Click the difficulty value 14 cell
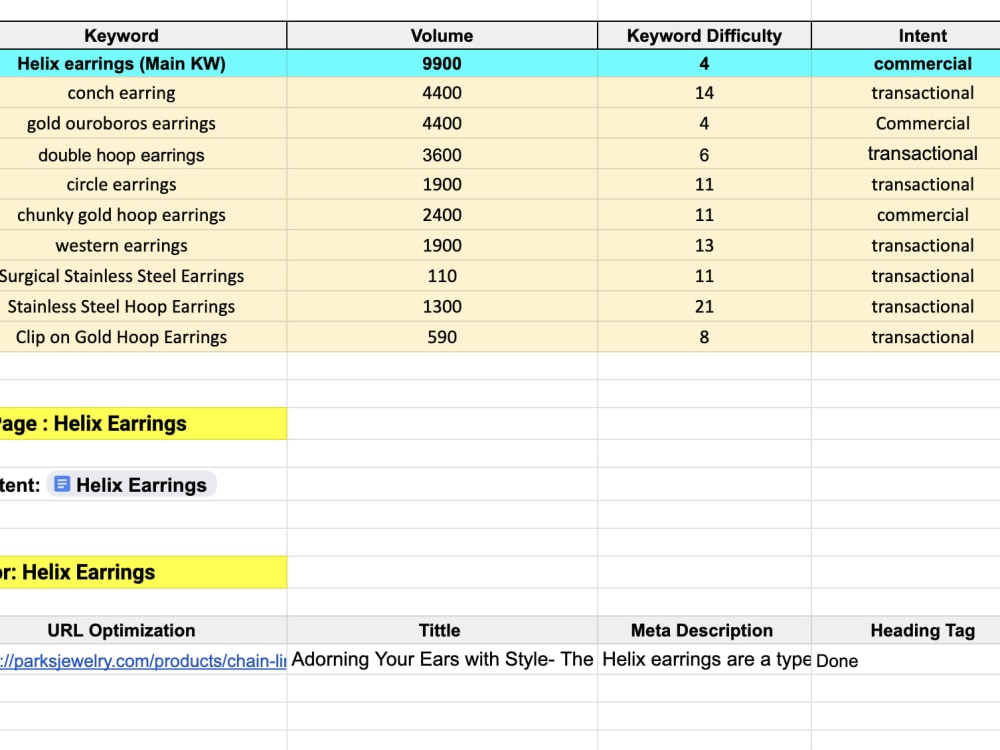1000x750 pixels. [704, 93]
